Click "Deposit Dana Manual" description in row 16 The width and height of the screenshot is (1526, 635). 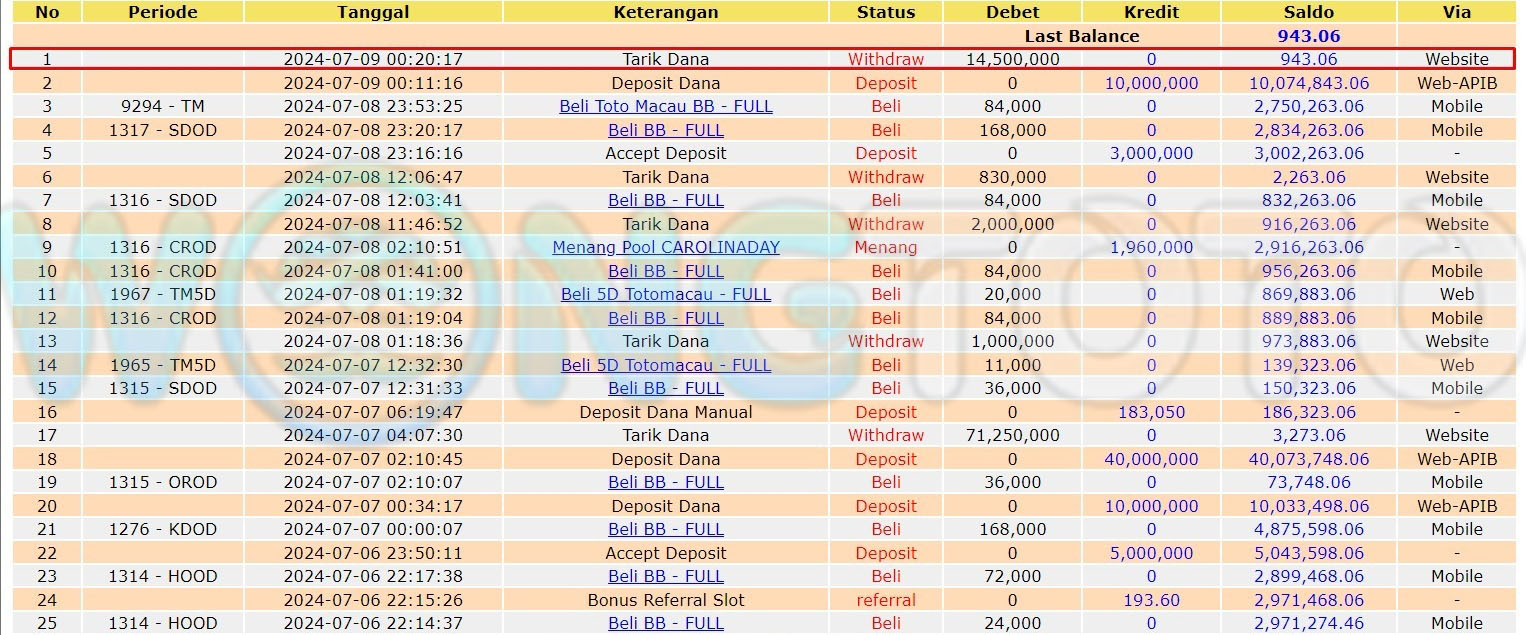coord(665,412)
